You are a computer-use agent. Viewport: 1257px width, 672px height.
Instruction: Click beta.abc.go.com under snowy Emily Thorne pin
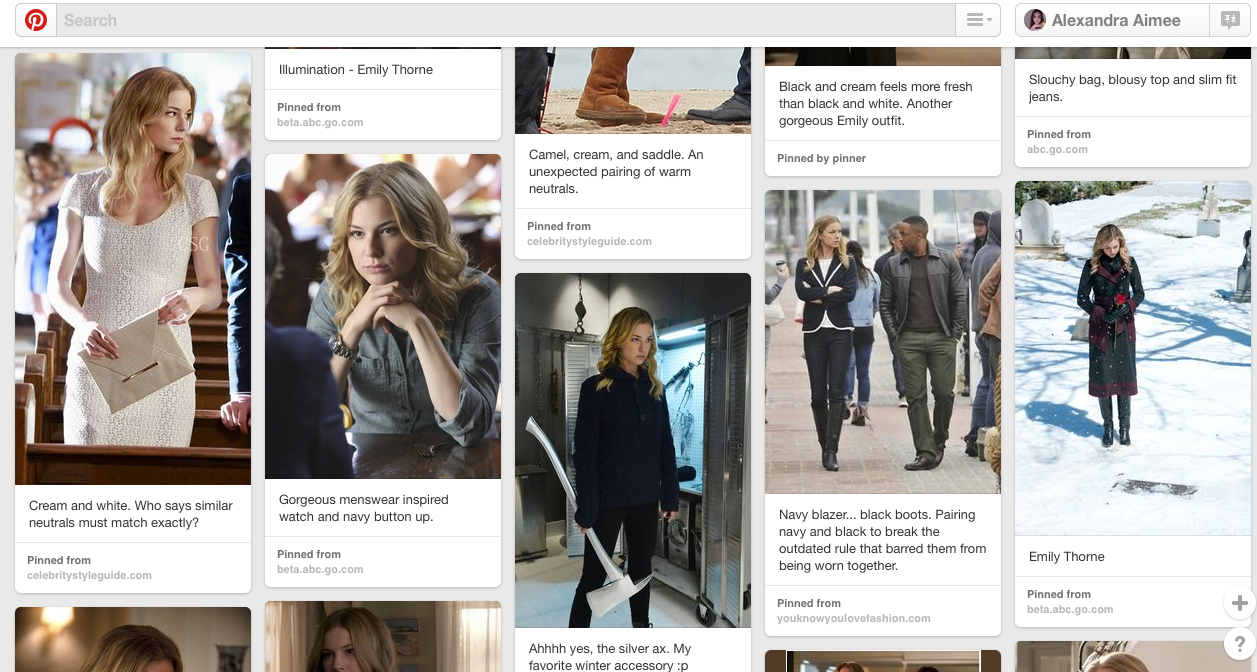click(1070, 610)
